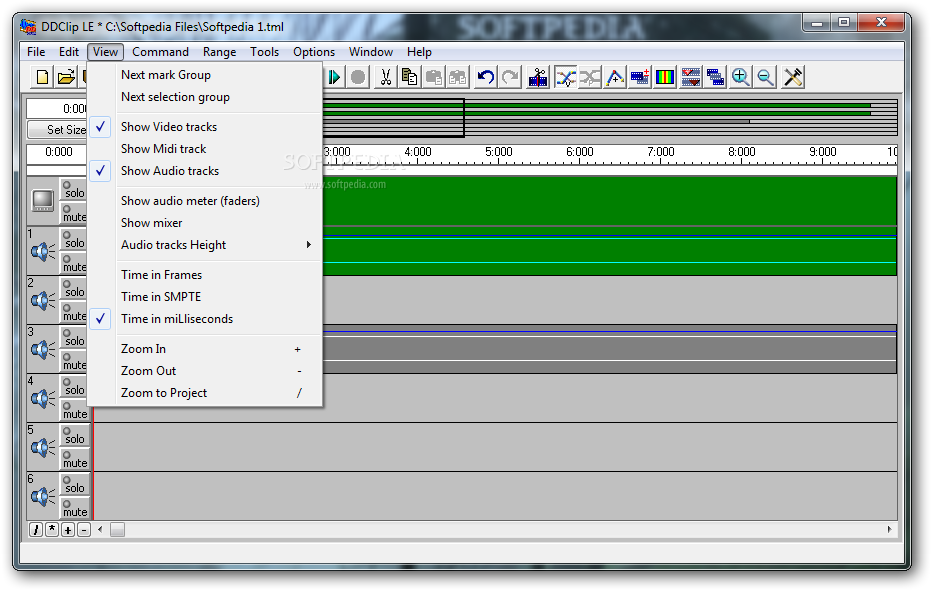Enable Show Midi track option
This screenshot has height=591, width=932.
[205, 149]
